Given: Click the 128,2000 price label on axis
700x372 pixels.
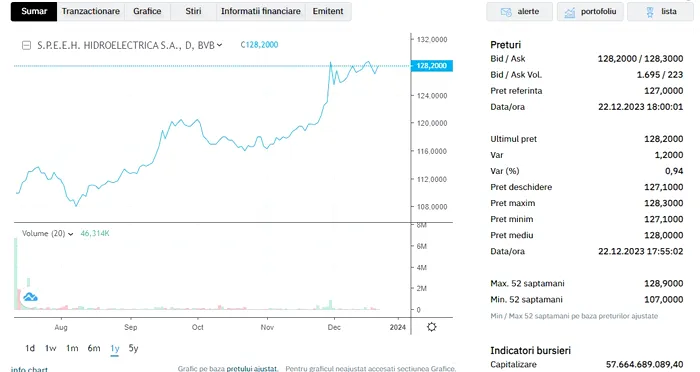Looking at the screenshot, I should [432, 66].
